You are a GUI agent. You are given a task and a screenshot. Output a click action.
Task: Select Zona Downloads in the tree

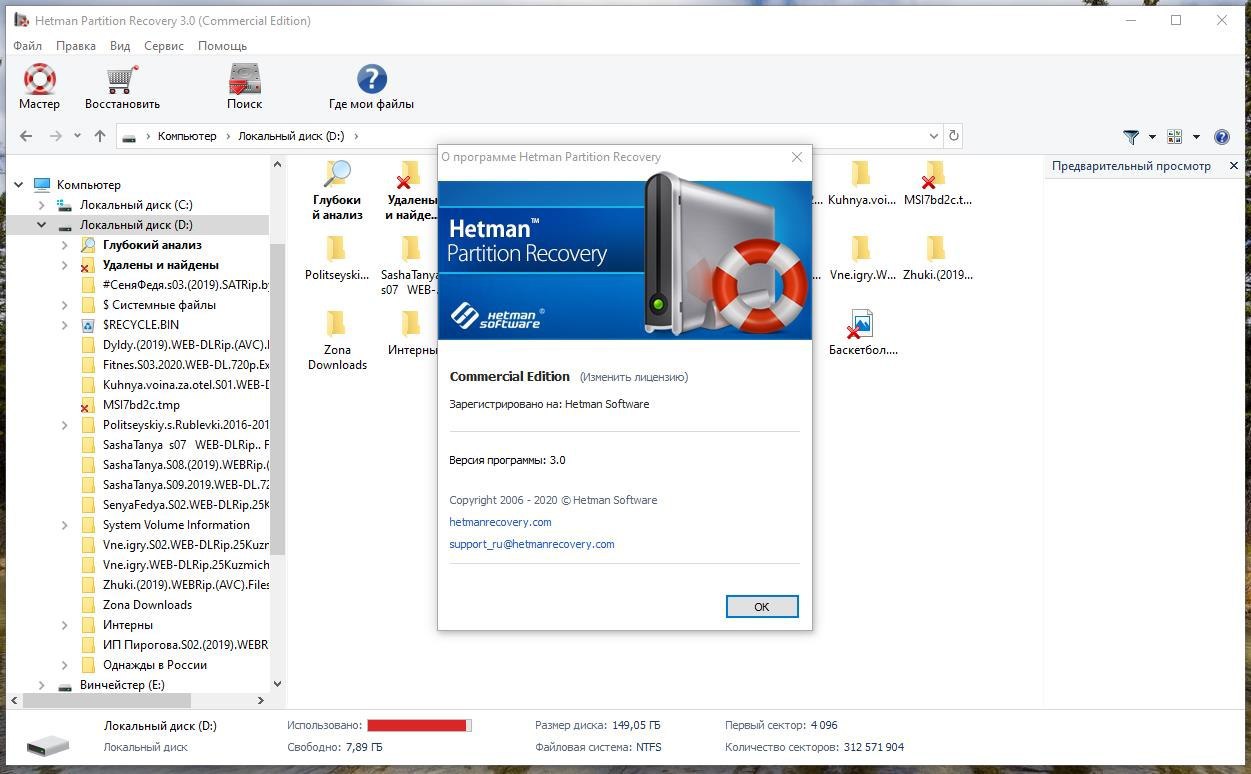pos(147,605)
